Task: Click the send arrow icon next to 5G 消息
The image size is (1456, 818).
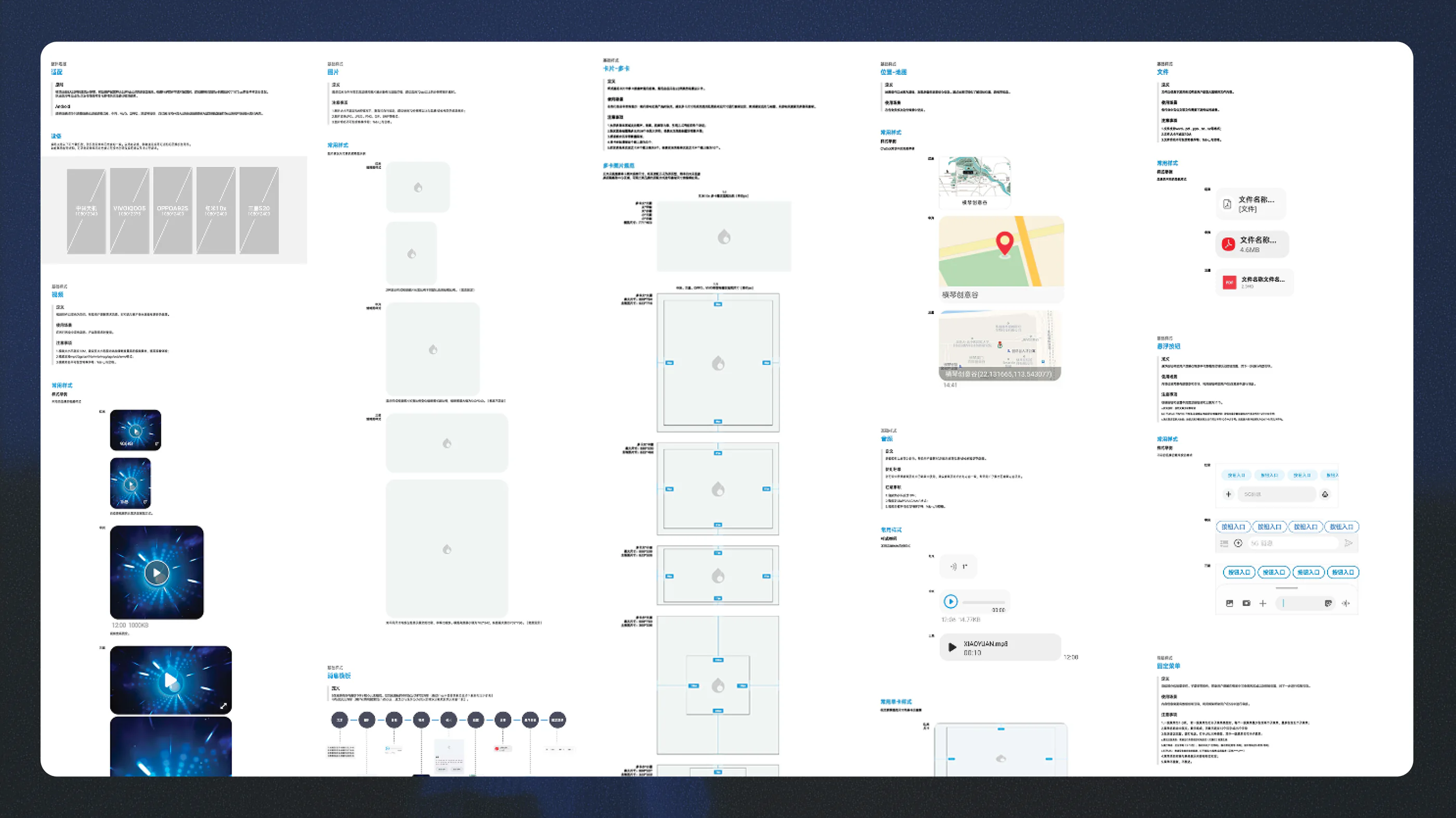Action: click(x=1348, y=543)
